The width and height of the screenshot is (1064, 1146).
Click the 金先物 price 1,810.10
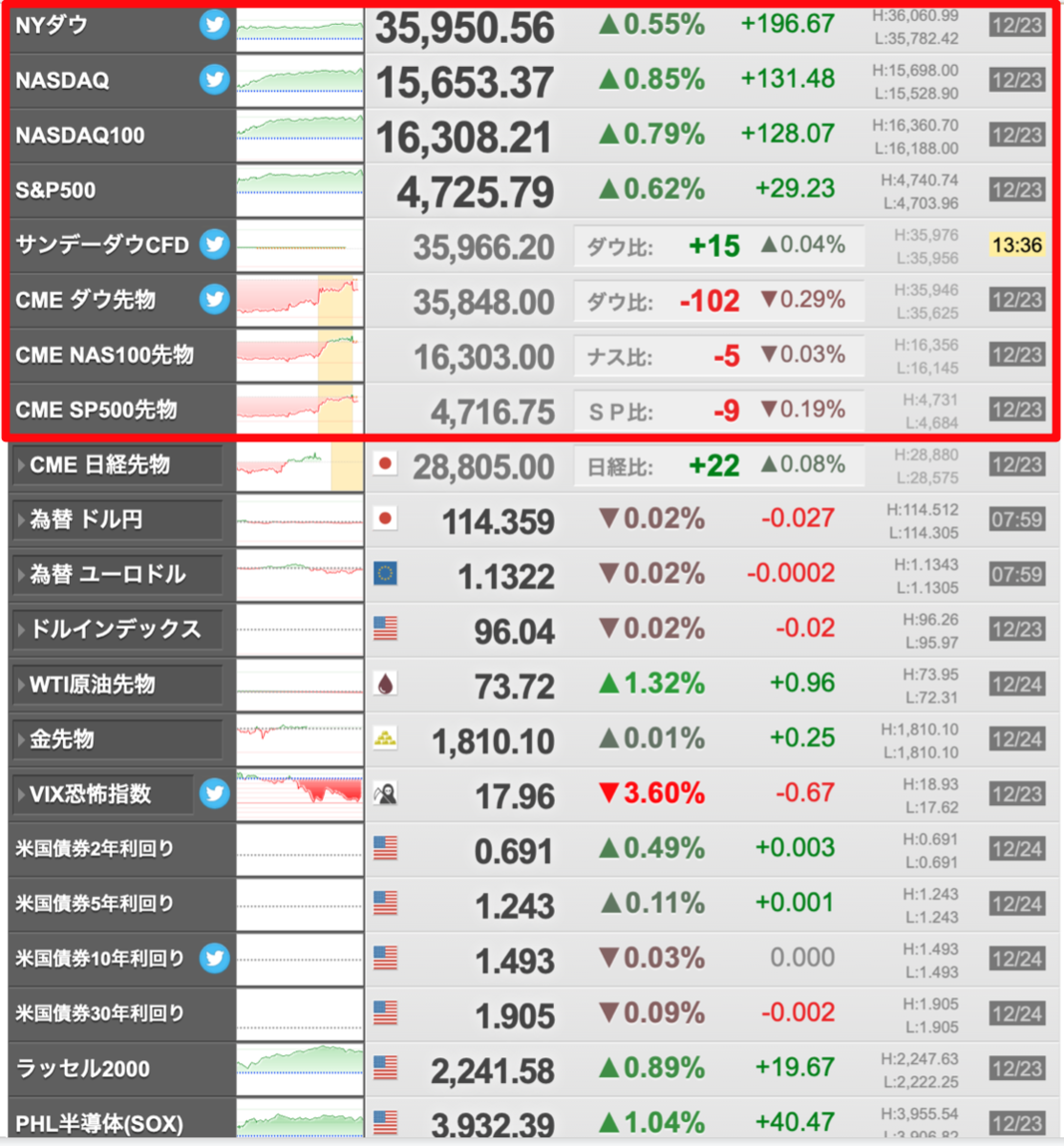click(x=493, y=742)
